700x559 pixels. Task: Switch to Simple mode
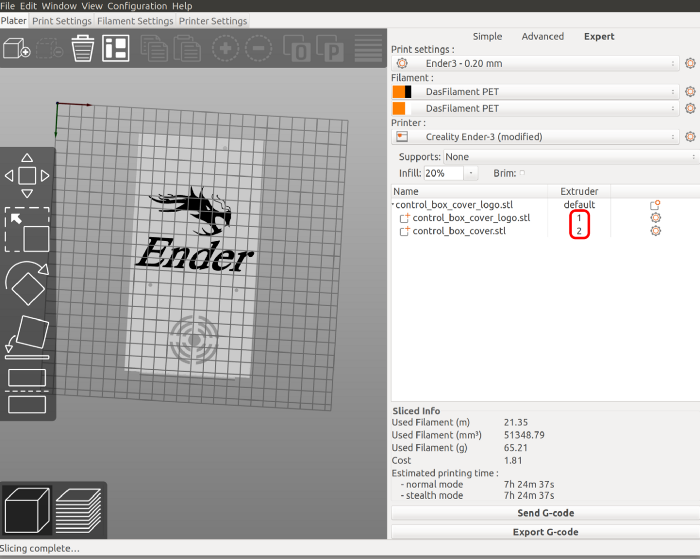pos(487,37)
